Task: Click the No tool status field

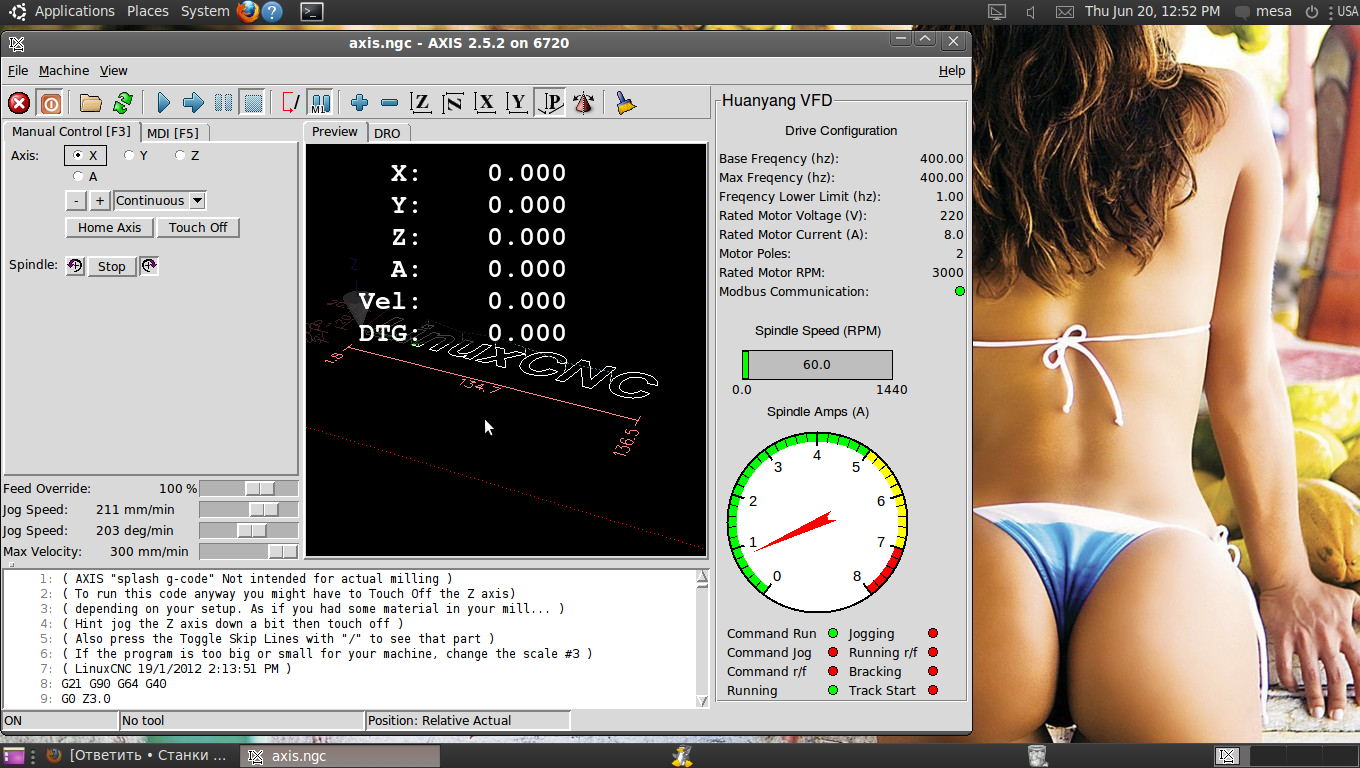Action: pos(242,721)
